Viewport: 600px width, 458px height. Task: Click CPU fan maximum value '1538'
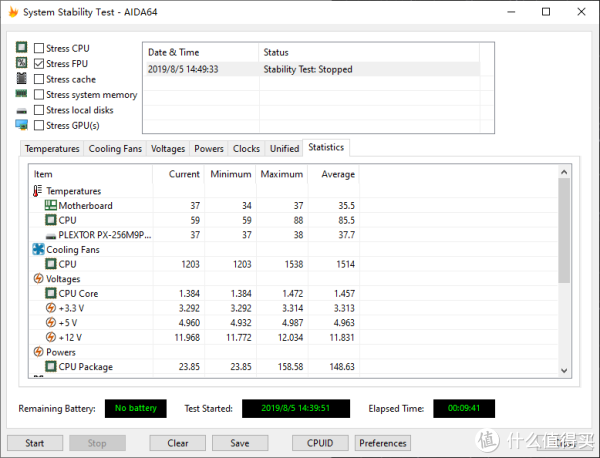(x=294, y=264)
